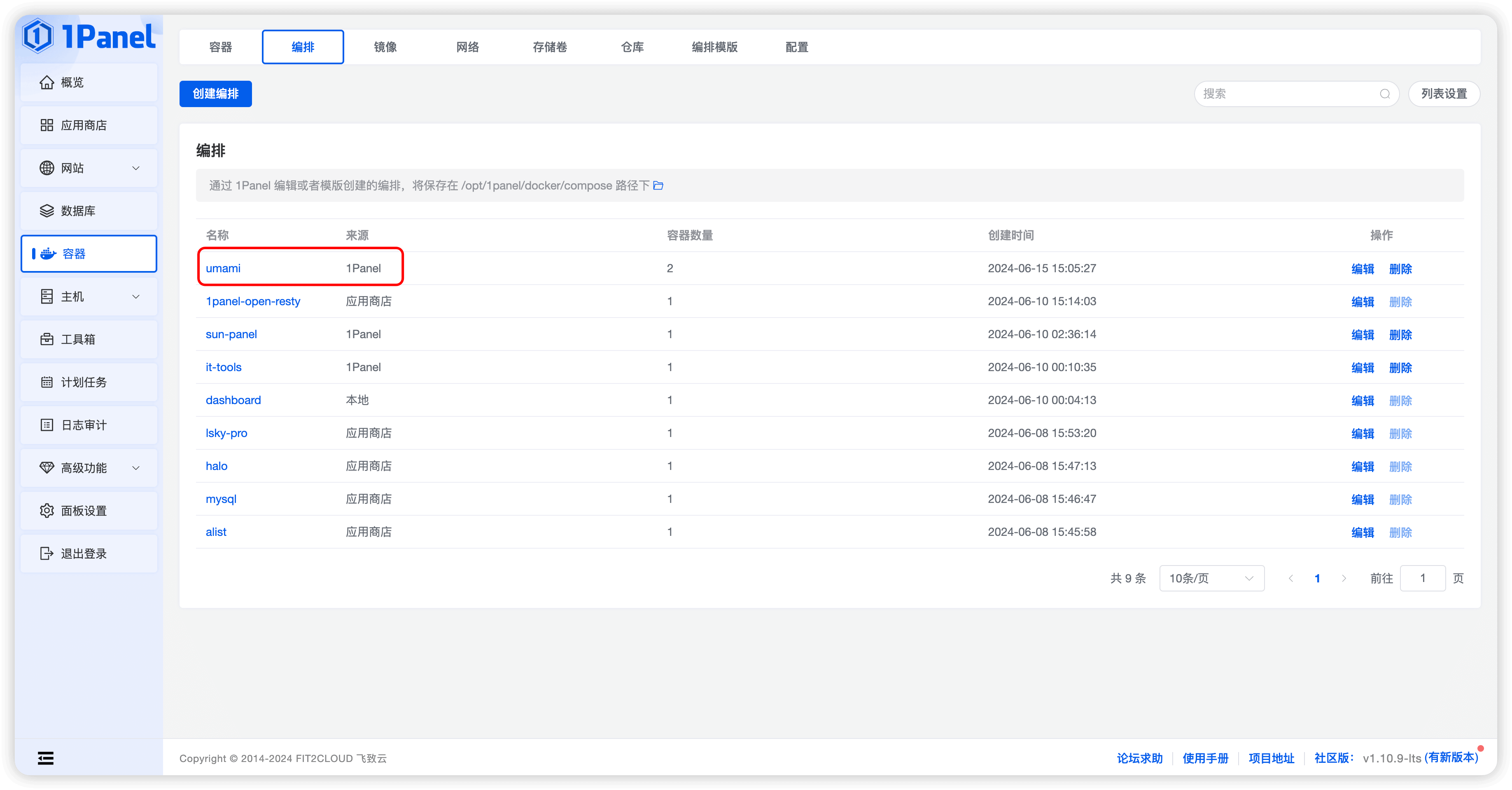Click the 面板设置 gear icon

coord(47,511)
